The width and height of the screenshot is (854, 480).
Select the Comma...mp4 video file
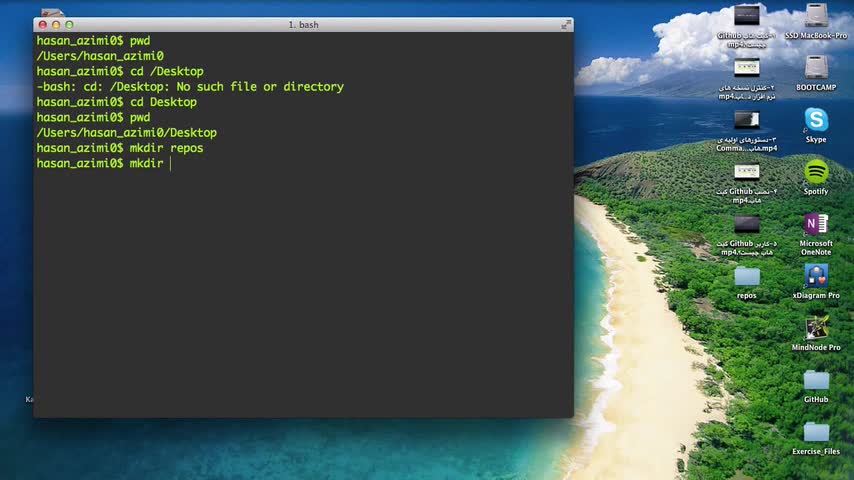click(747, 120)
